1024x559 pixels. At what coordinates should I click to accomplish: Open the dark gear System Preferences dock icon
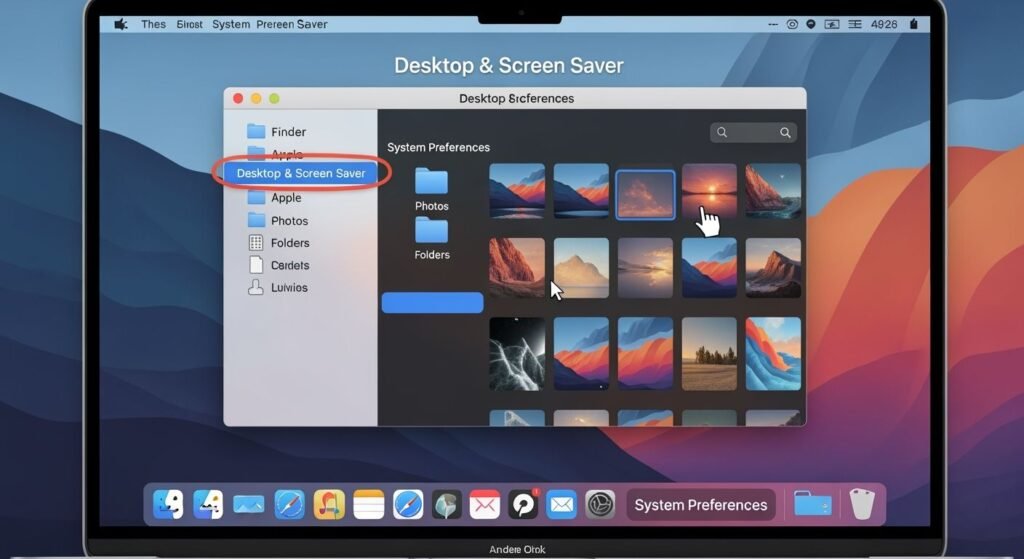pyautogui.click(x=600, y=505)
